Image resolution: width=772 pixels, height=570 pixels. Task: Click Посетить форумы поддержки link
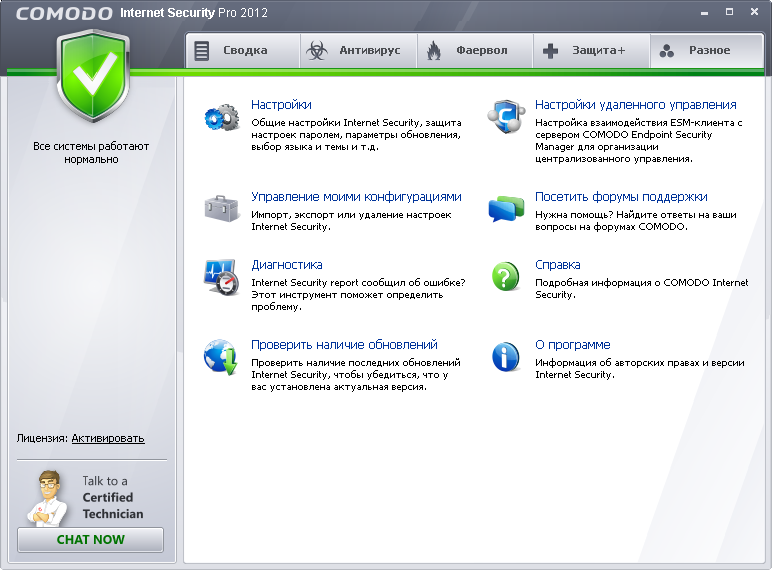tap(621, 197)
